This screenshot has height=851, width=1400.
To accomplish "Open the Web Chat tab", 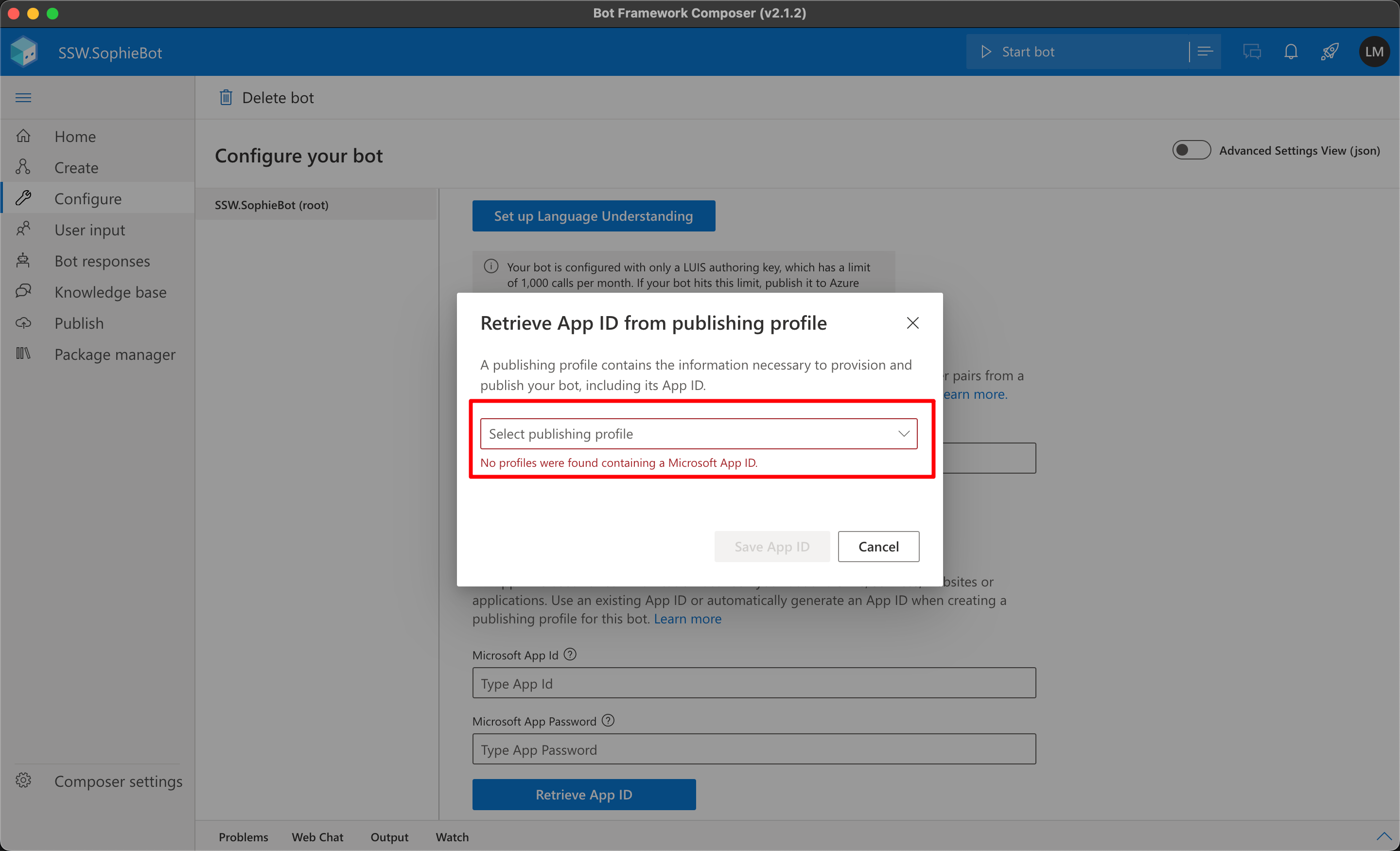I will pos(317,837).
